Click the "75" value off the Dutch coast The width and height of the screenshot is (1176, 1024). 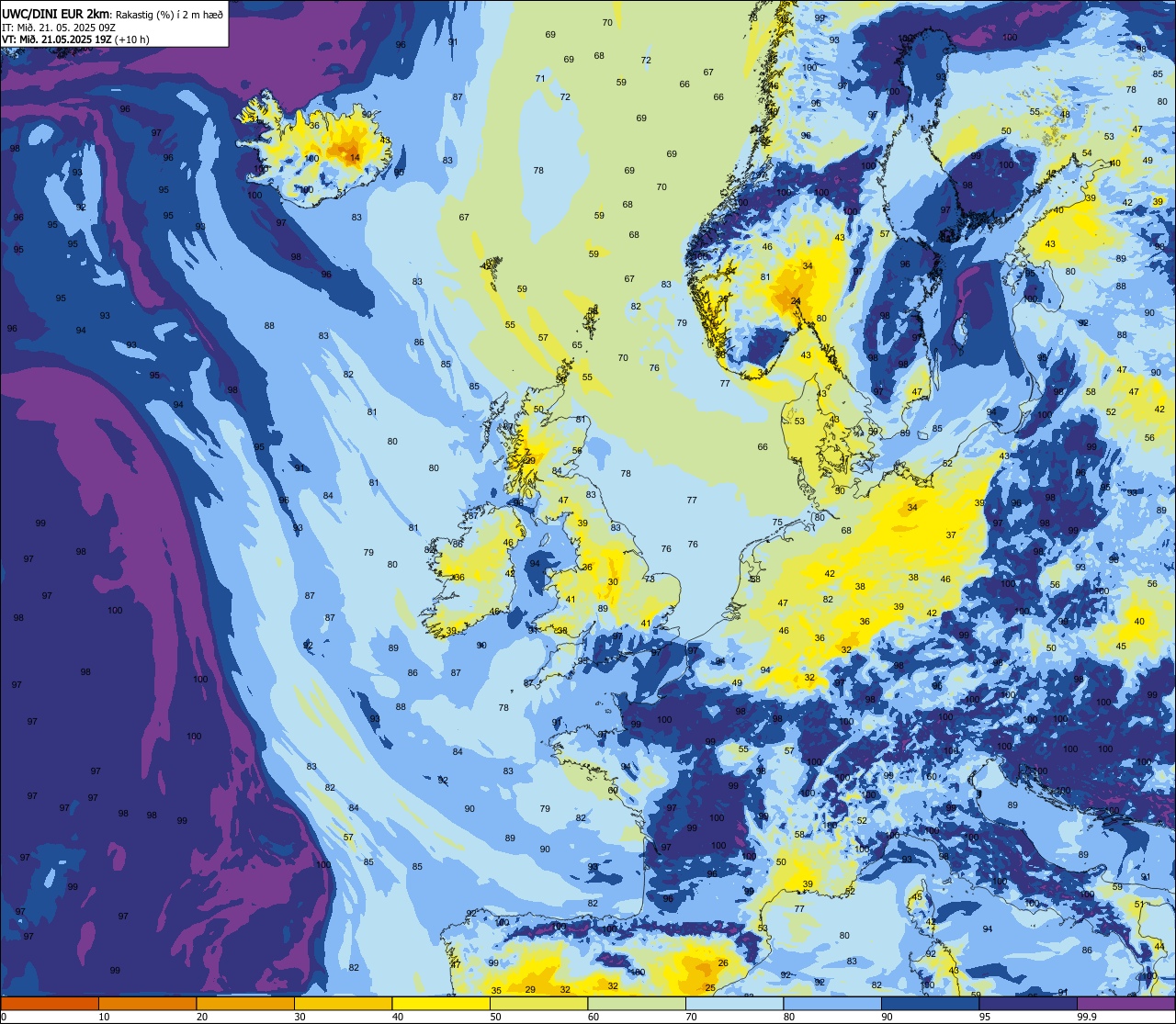[777, 523]
